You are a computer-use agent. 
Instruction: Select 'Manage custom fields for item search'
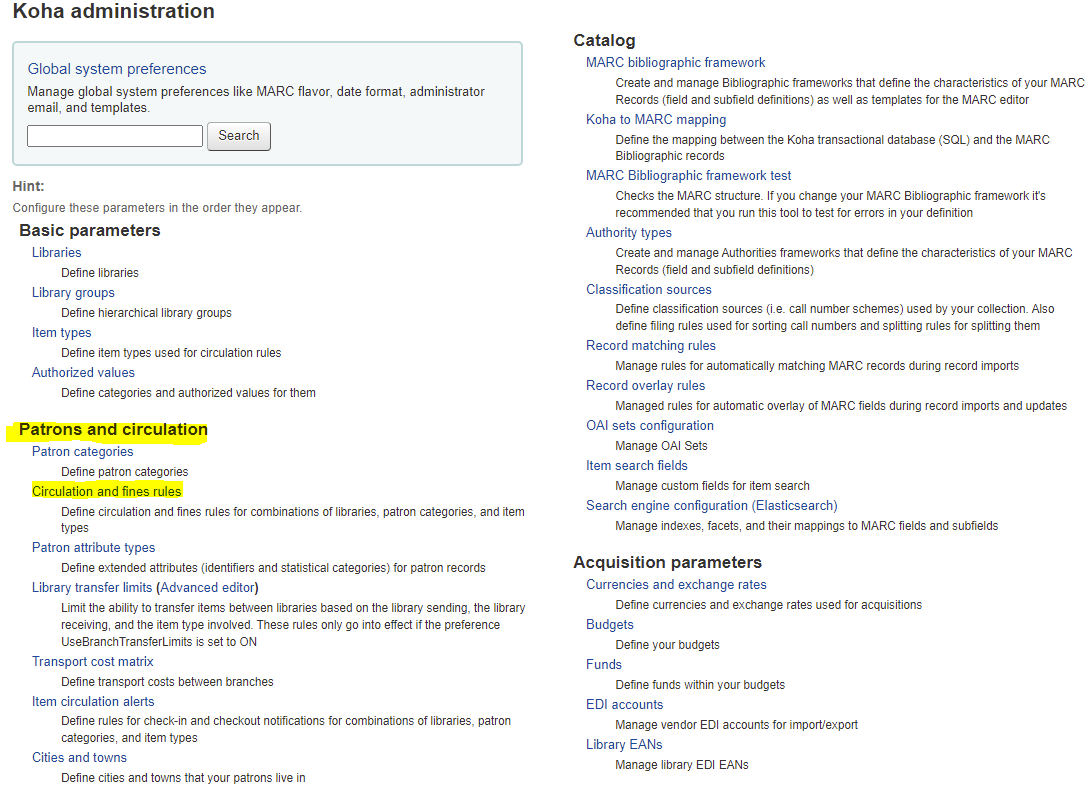(x=712, y=486)
